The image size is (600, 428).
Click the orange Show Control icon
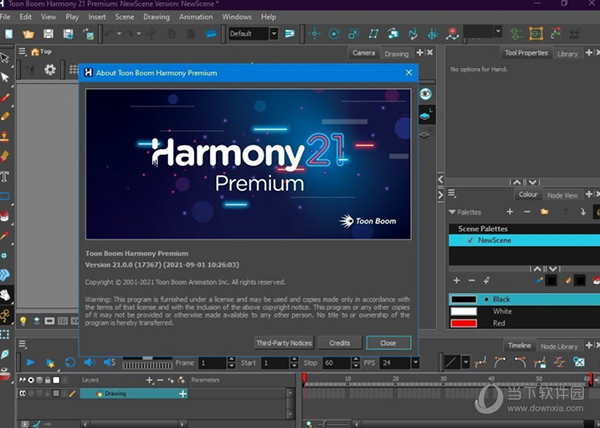(x=536, y=34)
